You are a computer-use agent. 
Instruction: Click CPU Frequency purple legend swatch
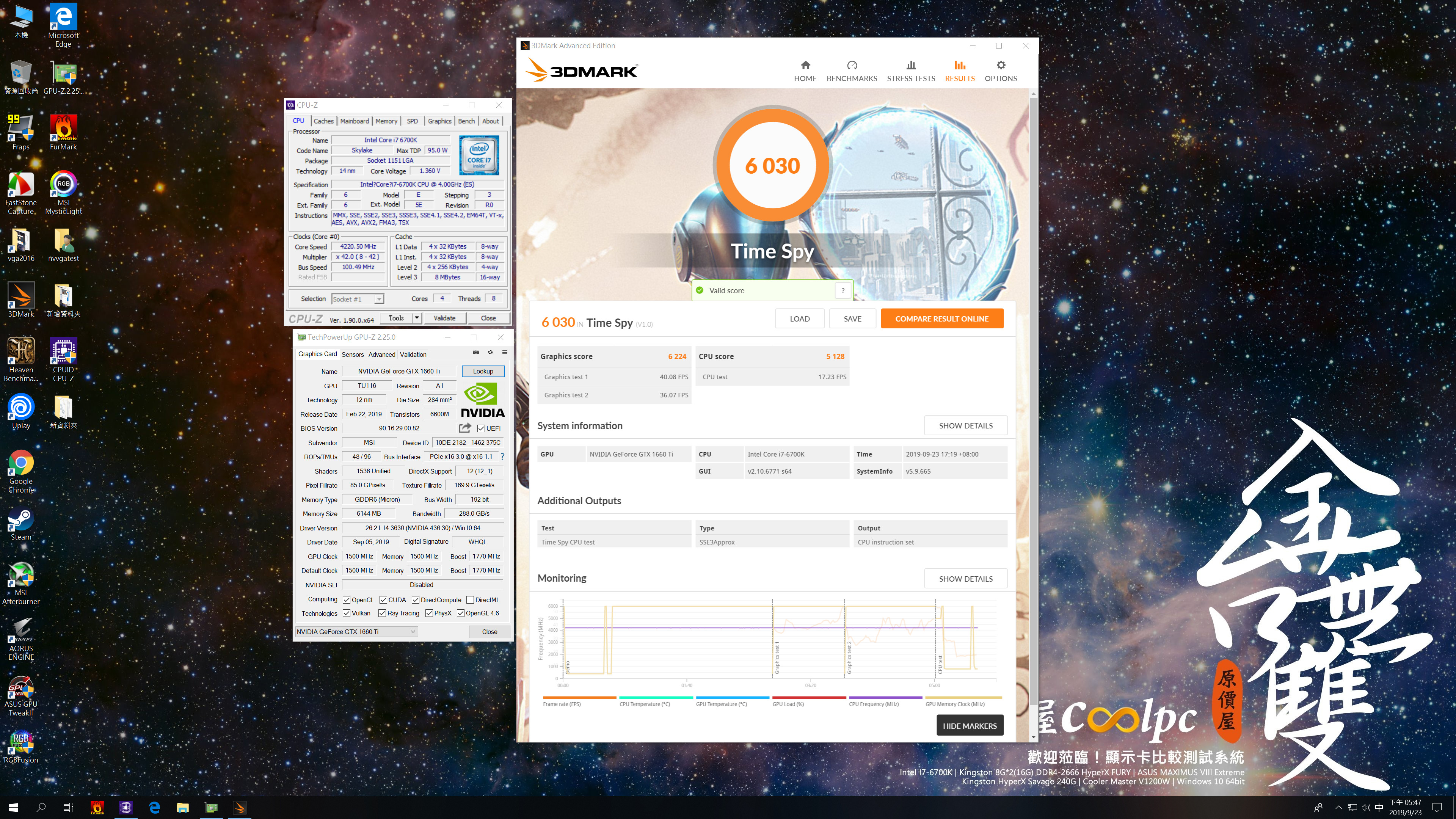click(885, 698)
